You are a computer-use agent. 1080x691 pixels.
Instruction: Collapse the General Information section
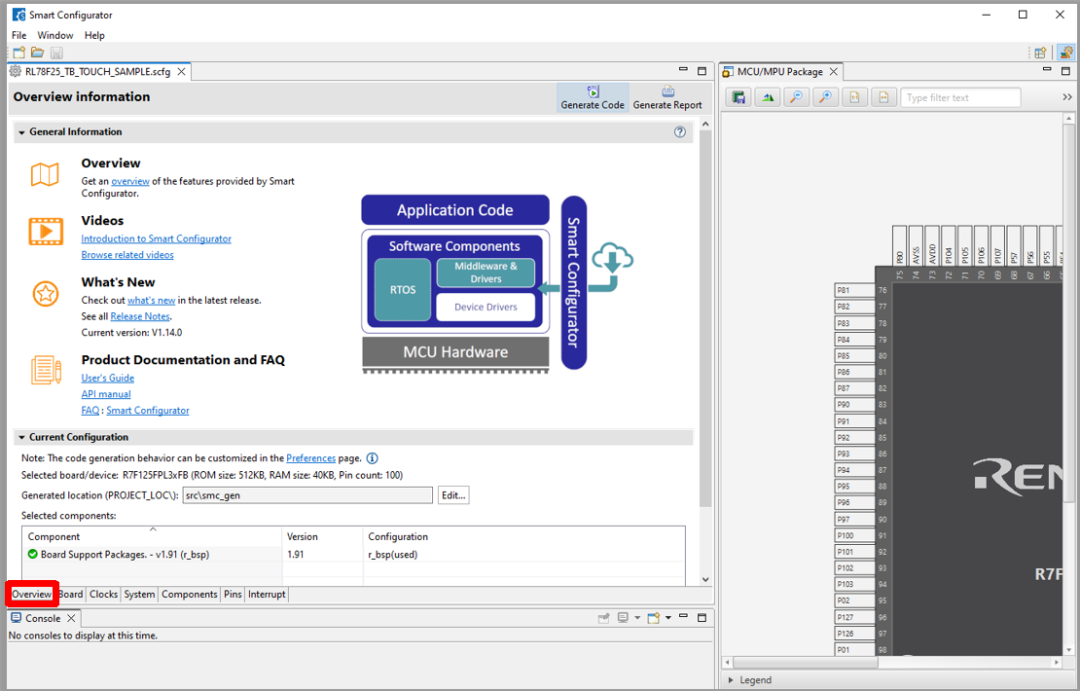22,132
